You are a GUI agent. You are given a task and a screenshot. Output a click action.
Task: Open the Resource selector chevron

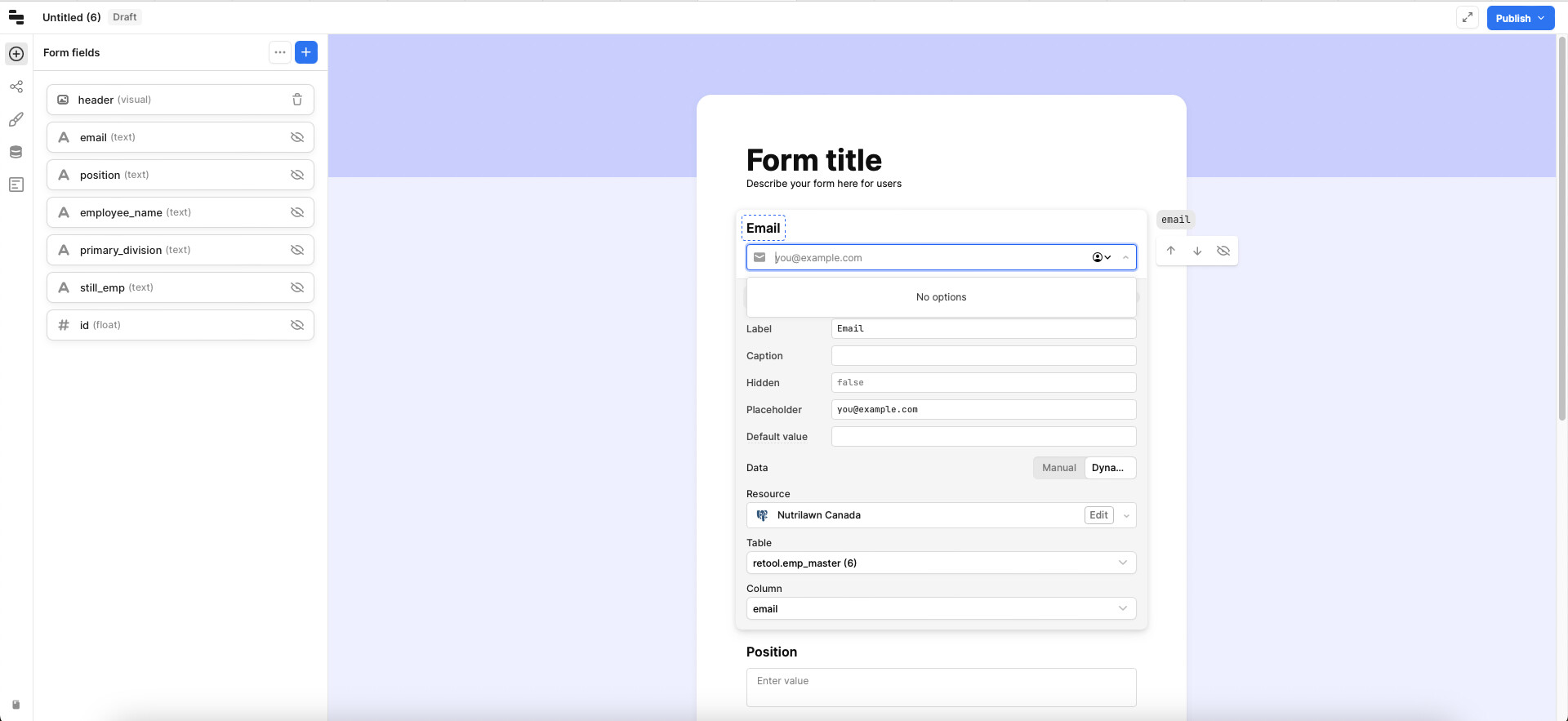pyautogui.click(x=1127, y=515)
